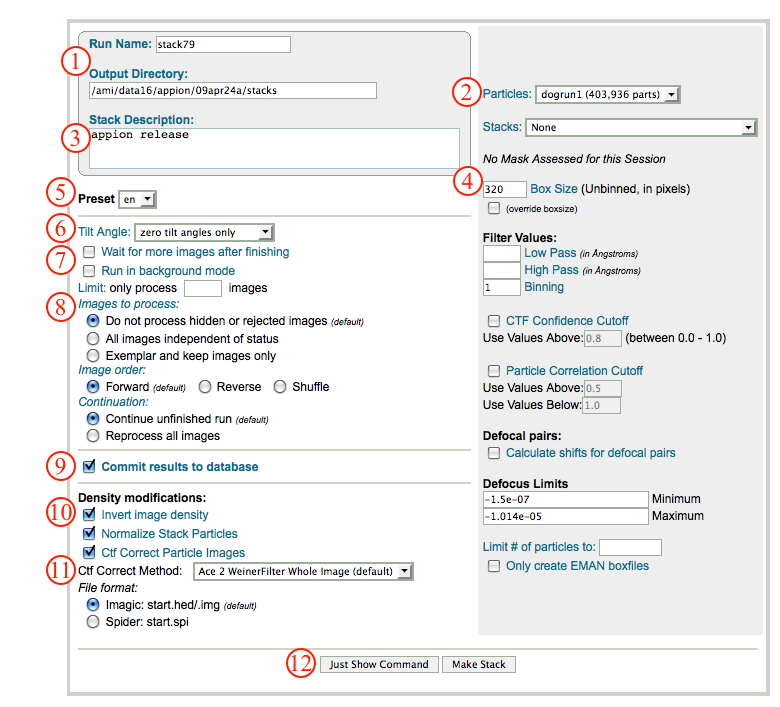
Task: Check the CTF Confidence Cutoff box
Action: coord(493,321)
